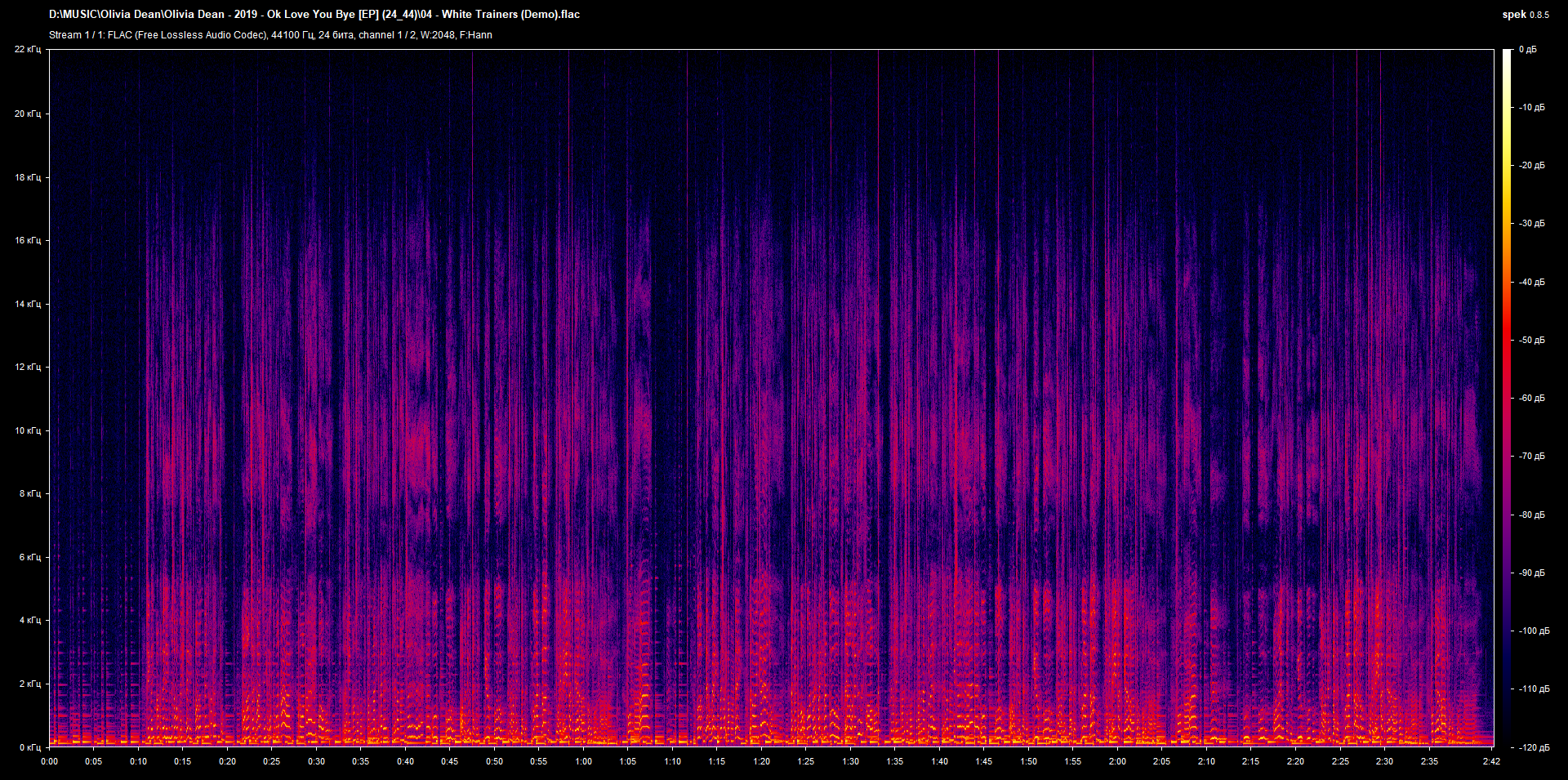The height and width of the screenshot is (780, 1568).
Task: Click the 2:00 time axis label
Action: click(1118, 761)
